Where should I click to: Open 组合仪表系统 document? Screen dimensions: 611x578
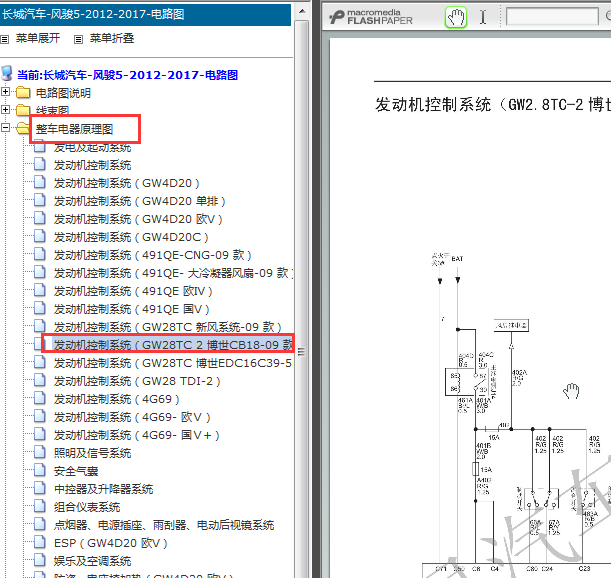click(87, 507)
